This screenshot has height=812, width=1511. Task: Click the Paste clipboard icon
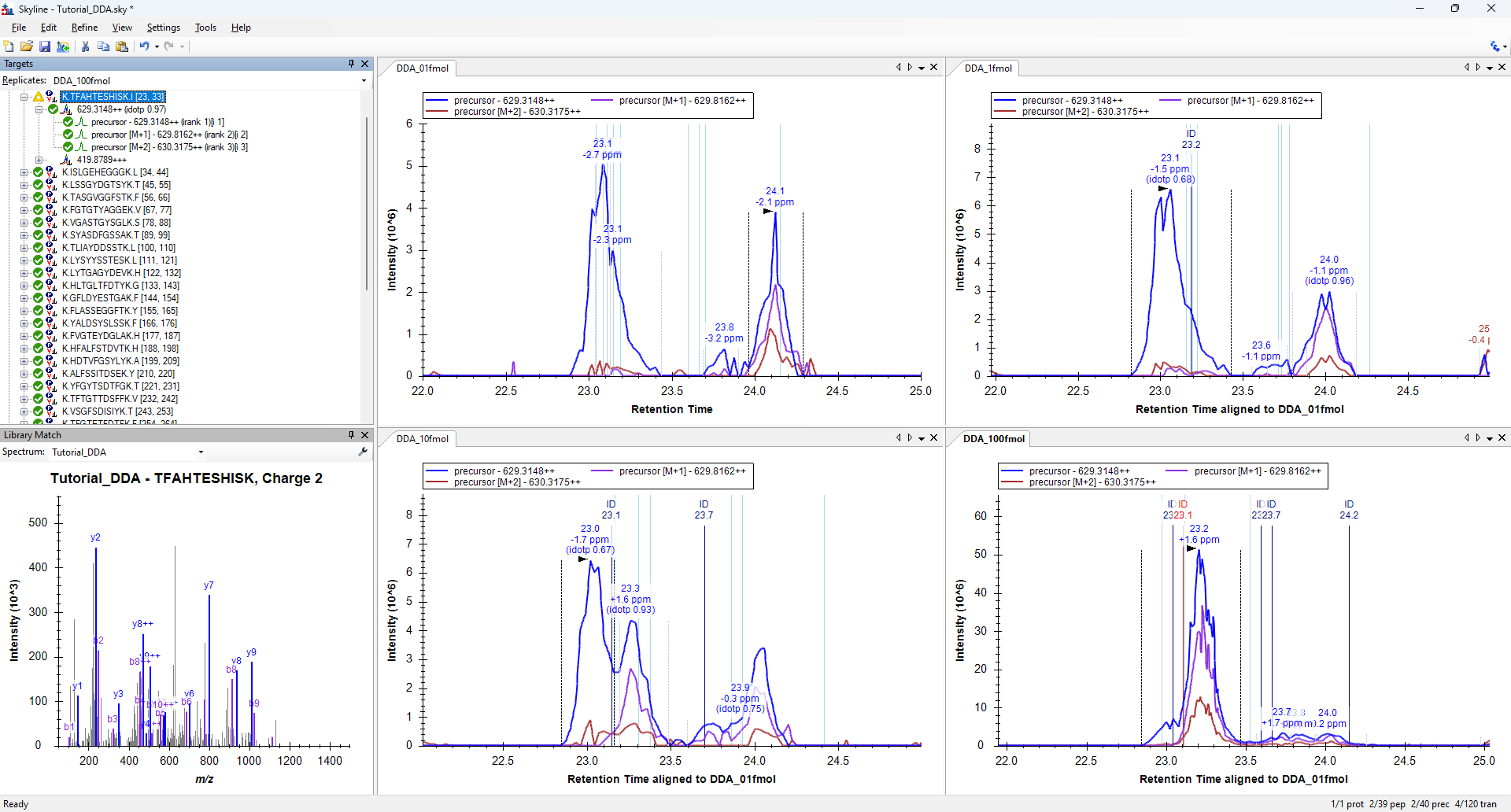pos(122,46)
